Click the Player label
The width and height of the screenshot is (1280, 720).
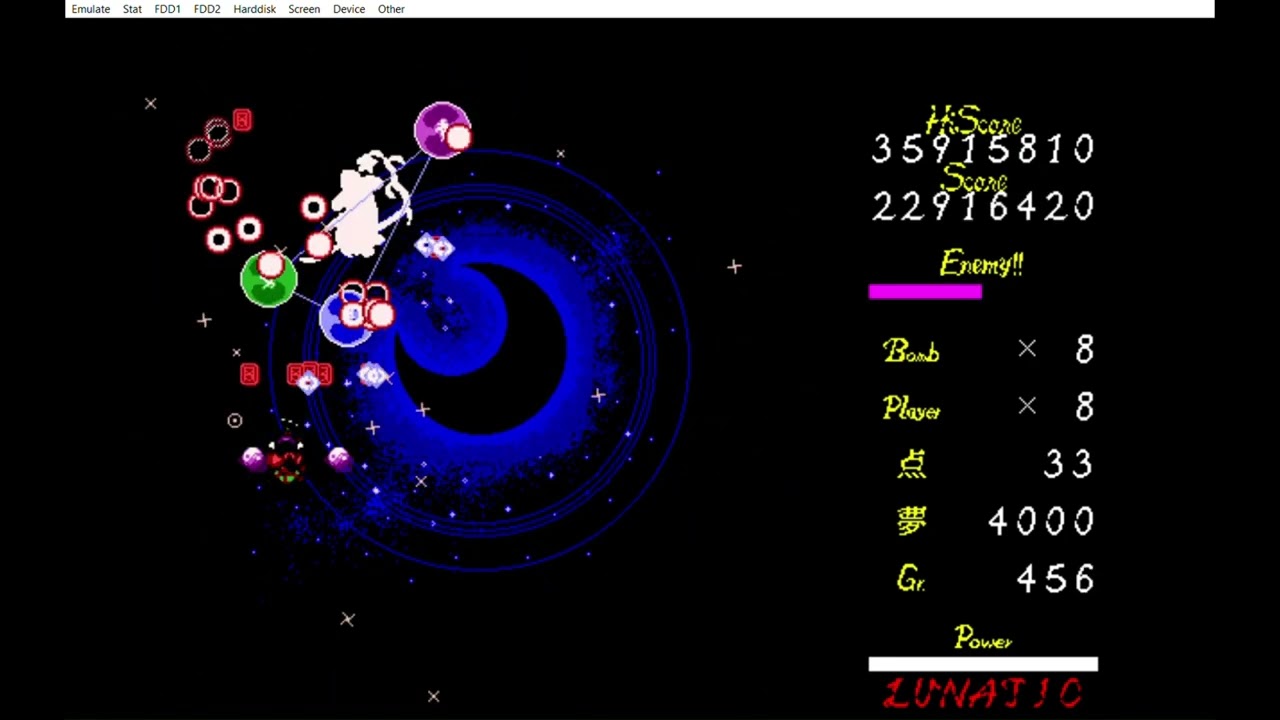click(911, 408)
